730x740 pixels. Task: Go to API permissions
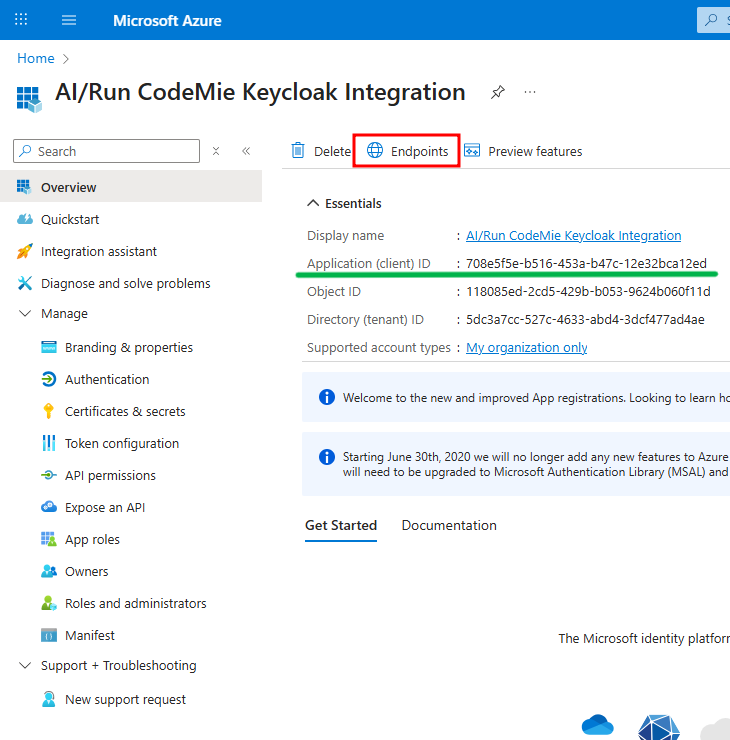(110, 475)
